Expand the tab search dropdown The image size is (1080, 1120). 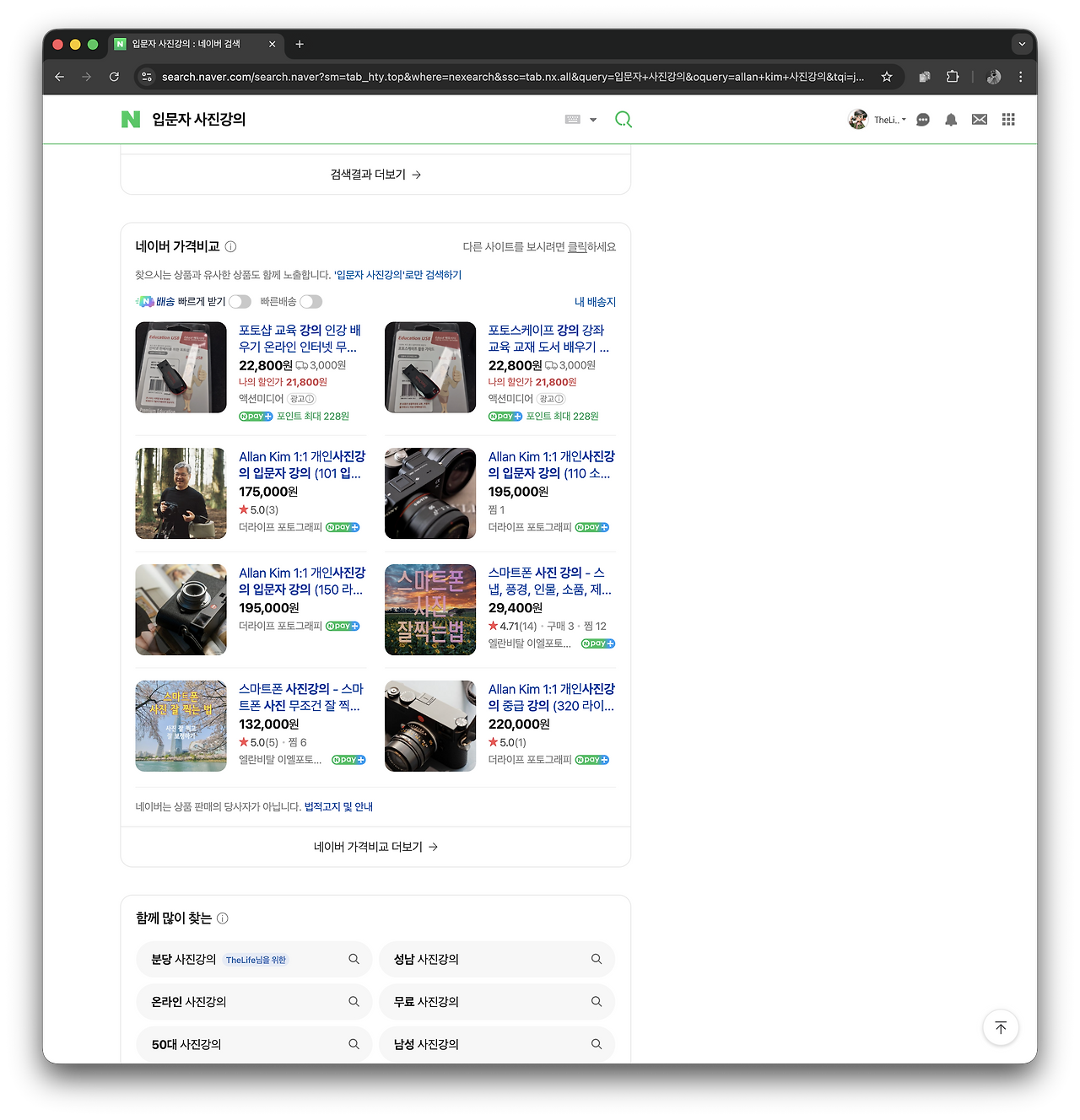(x=1022, y=44)
